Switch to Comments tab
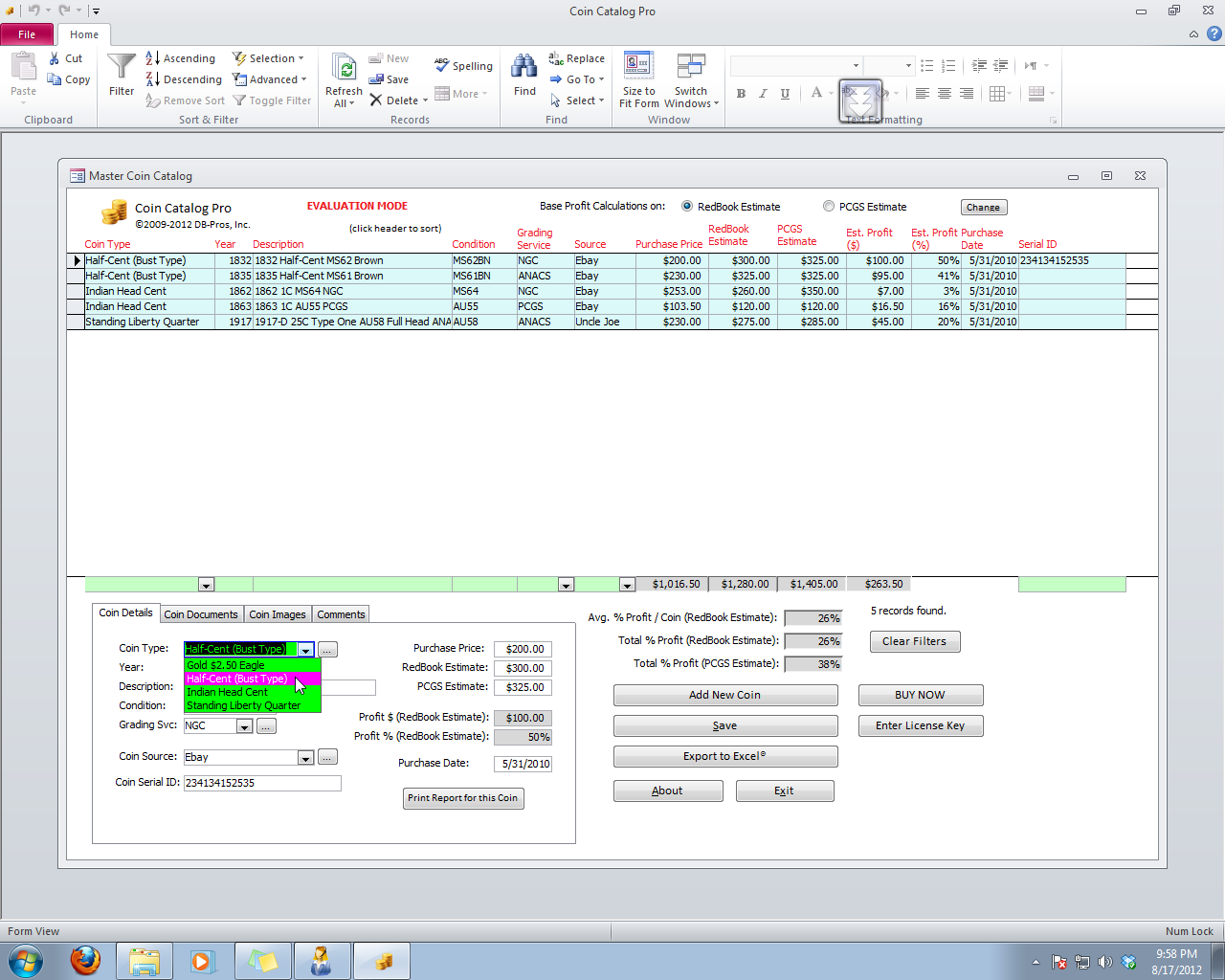 (341, 614)
